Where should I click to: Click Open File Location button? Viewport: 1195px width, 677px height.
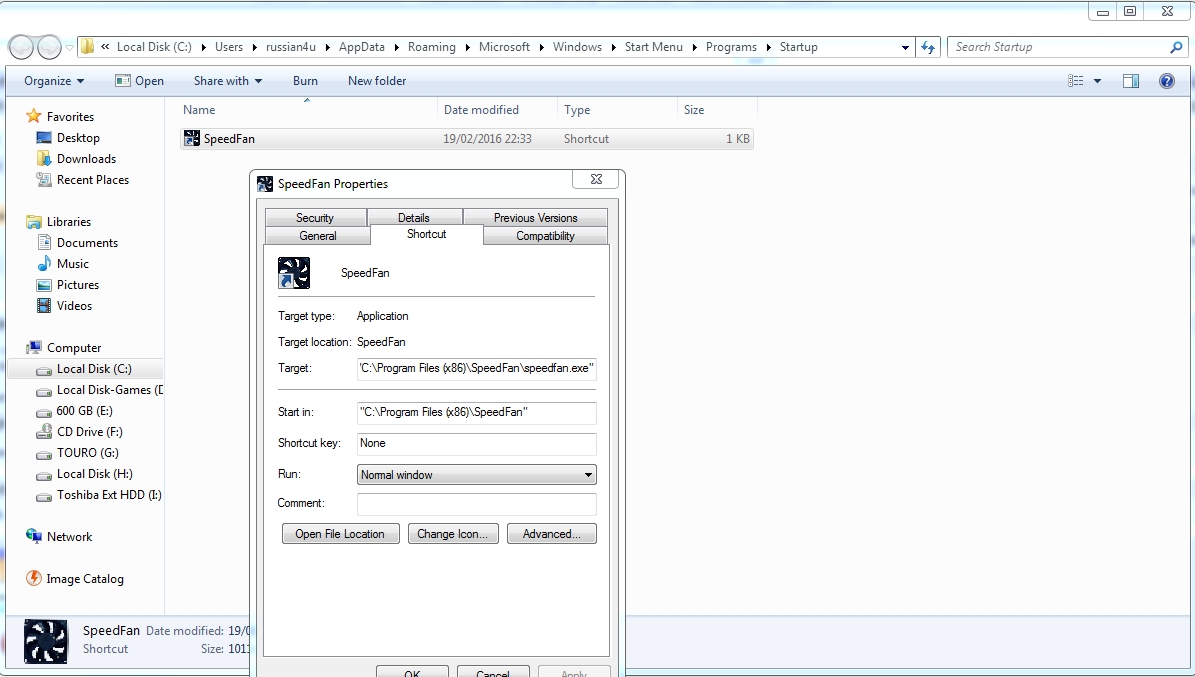pyautogui.click(x=340, y=534)
